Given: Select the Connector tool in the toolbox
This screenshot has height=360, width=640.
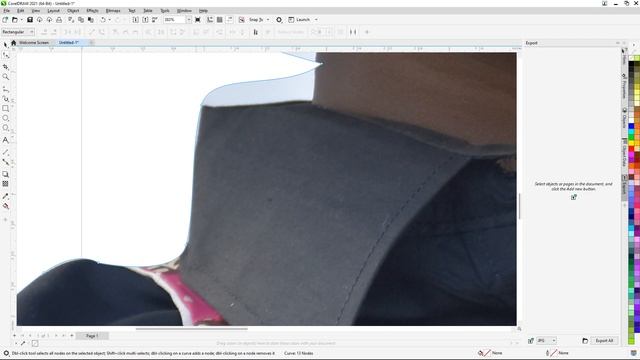Looking at the screenshot, I should coord(5,162).
